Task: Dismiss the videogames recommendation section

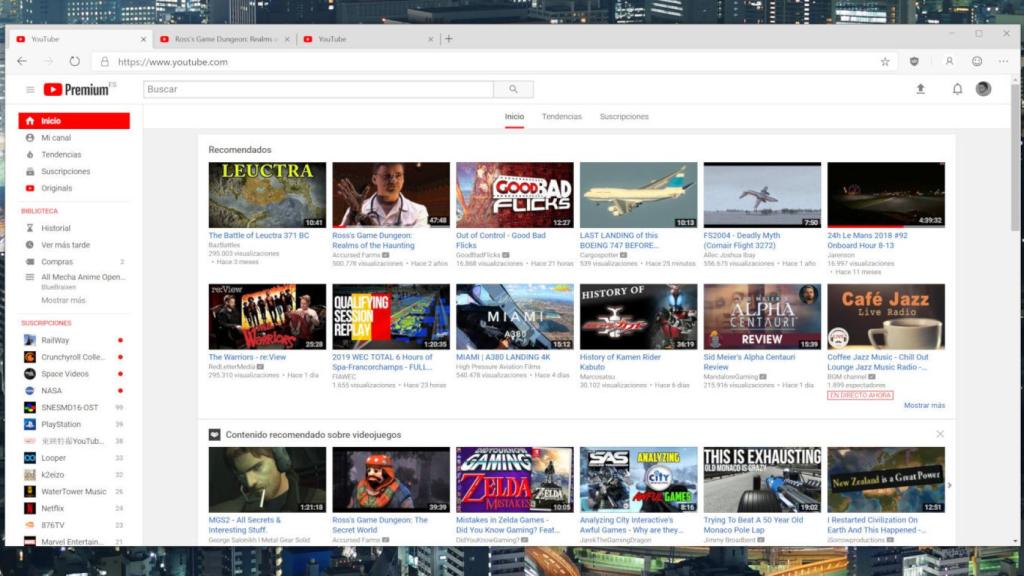Action: pyautogui.click(x=940, y=434)
